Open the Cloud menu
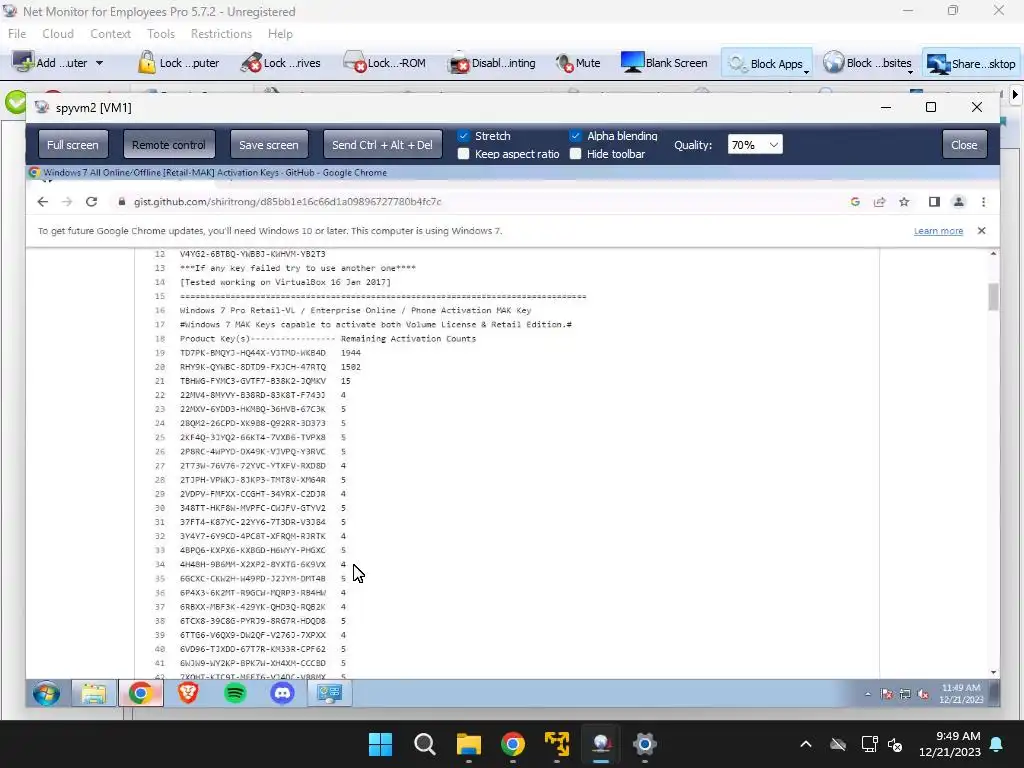Viewport: 1024px width, 768px height. click(58, 34)
